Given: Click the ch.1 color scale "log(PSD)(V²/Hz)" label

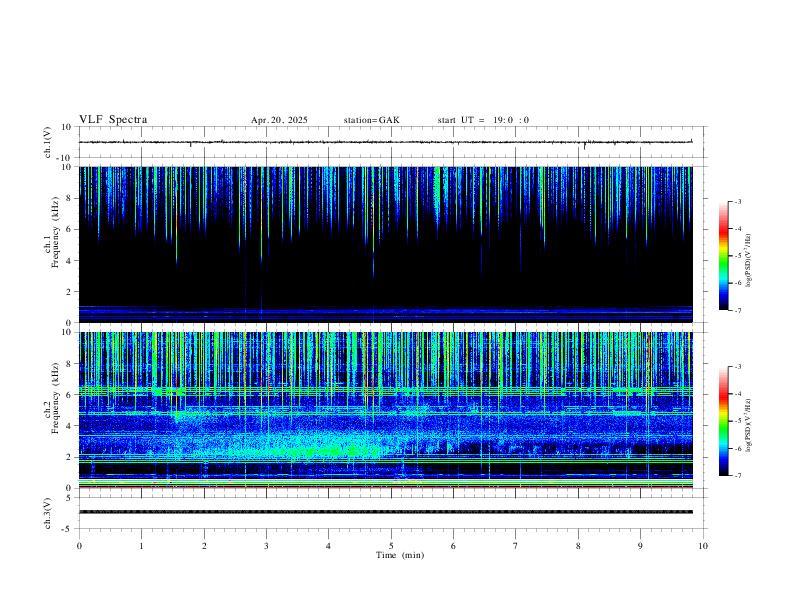Looking at the screenshot, I should (748, 261).
